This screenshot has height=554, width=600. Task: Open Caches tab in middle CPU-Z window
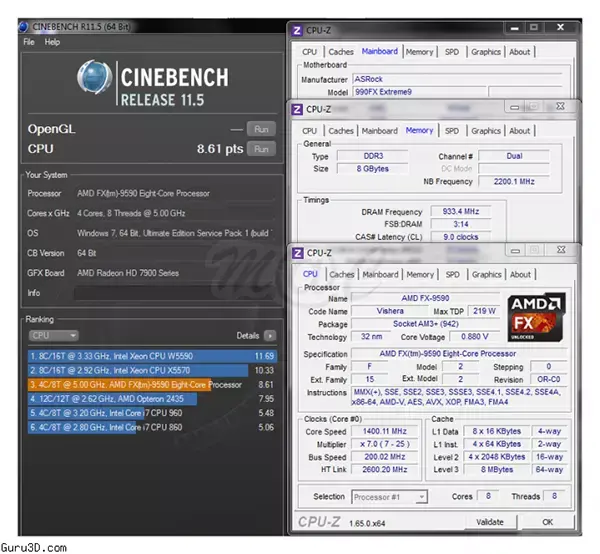[341, 131]
